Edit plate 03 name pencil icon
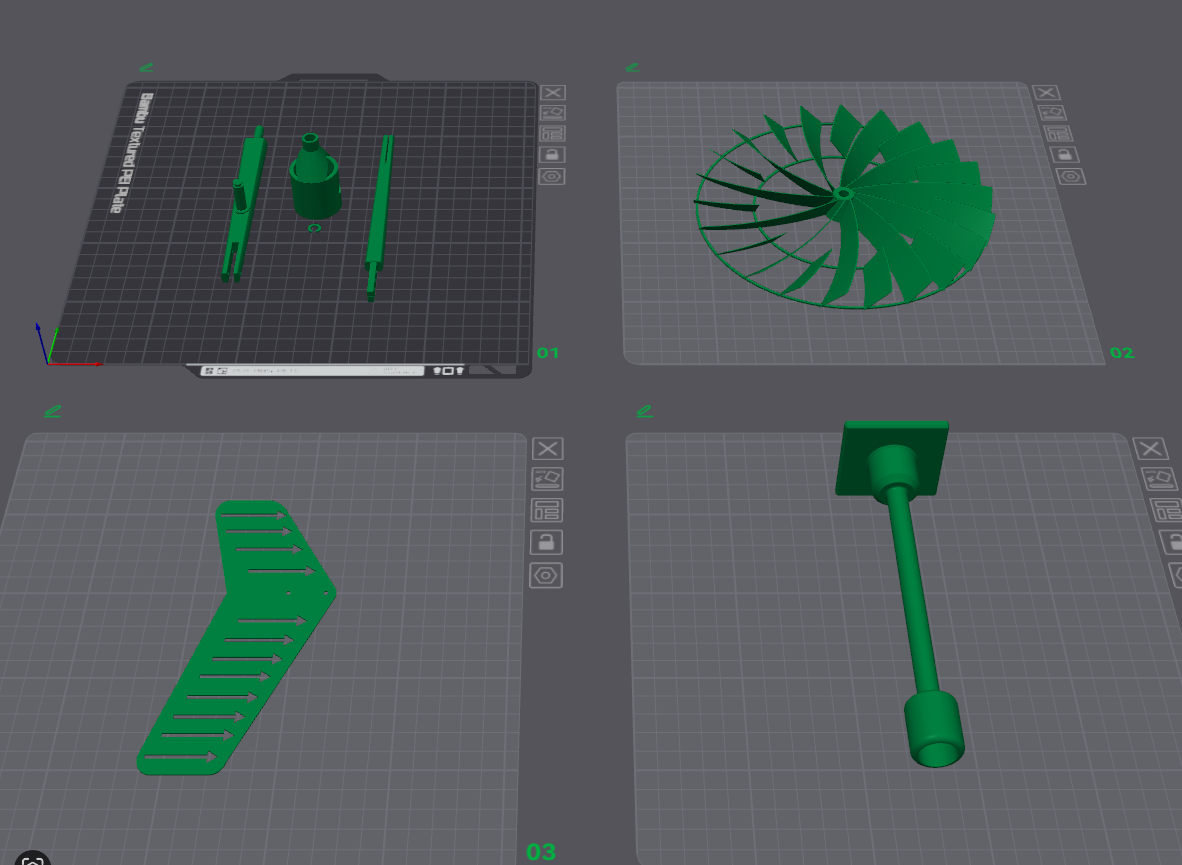The height and width of the screenshot is (865, 1182). (53, 412)
